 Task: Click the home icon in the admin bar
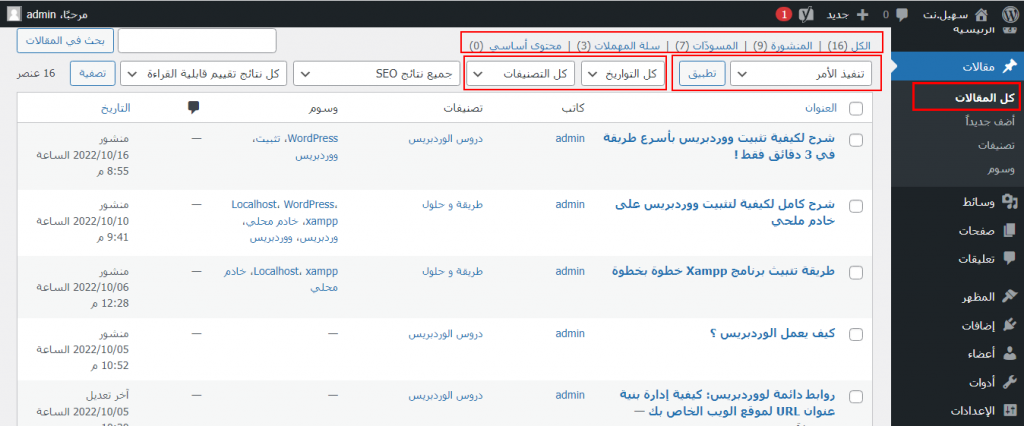[x=1009, y=15]
